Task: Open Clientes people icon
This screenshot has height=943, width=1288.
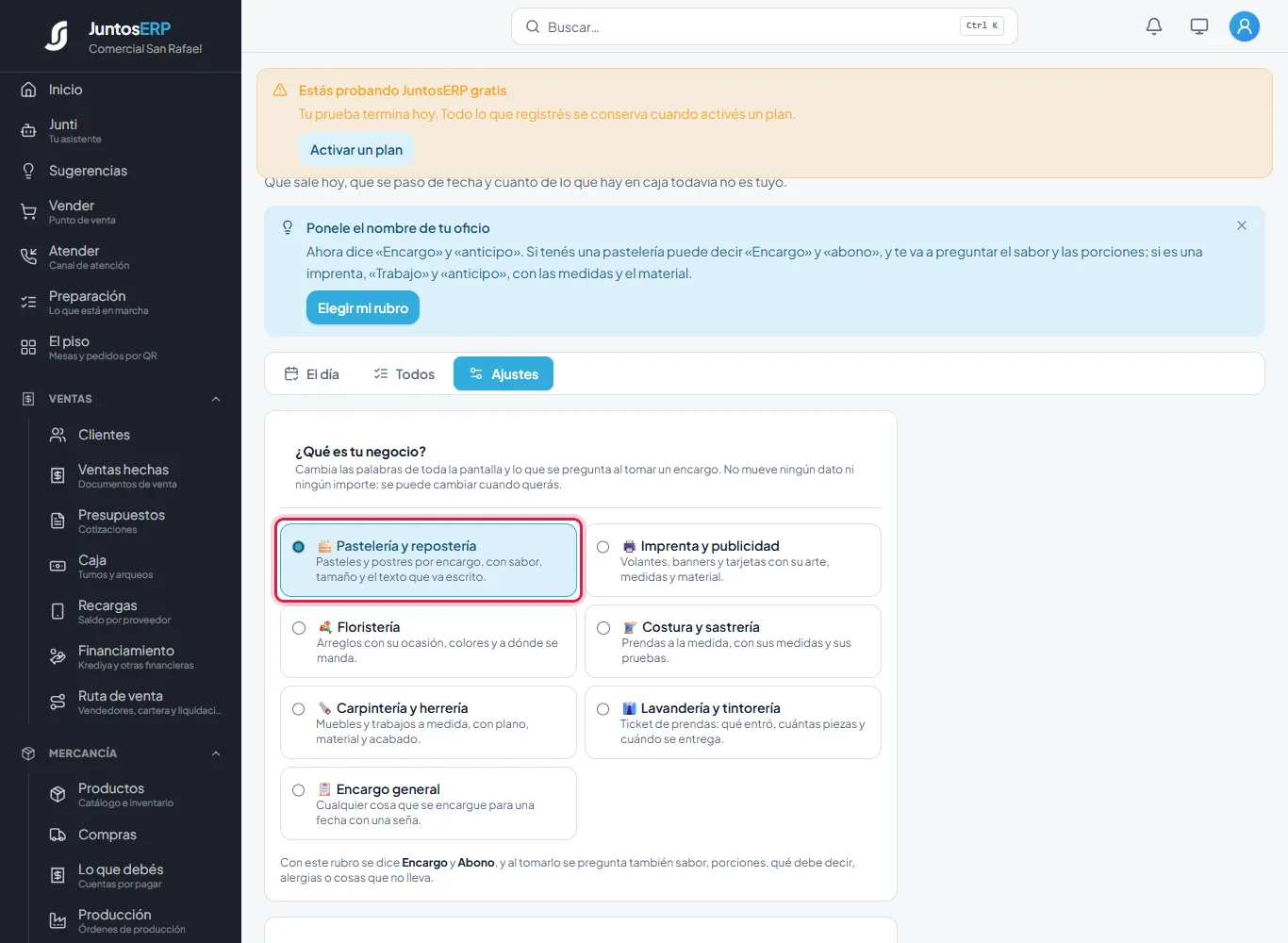Action: (58, 435)
